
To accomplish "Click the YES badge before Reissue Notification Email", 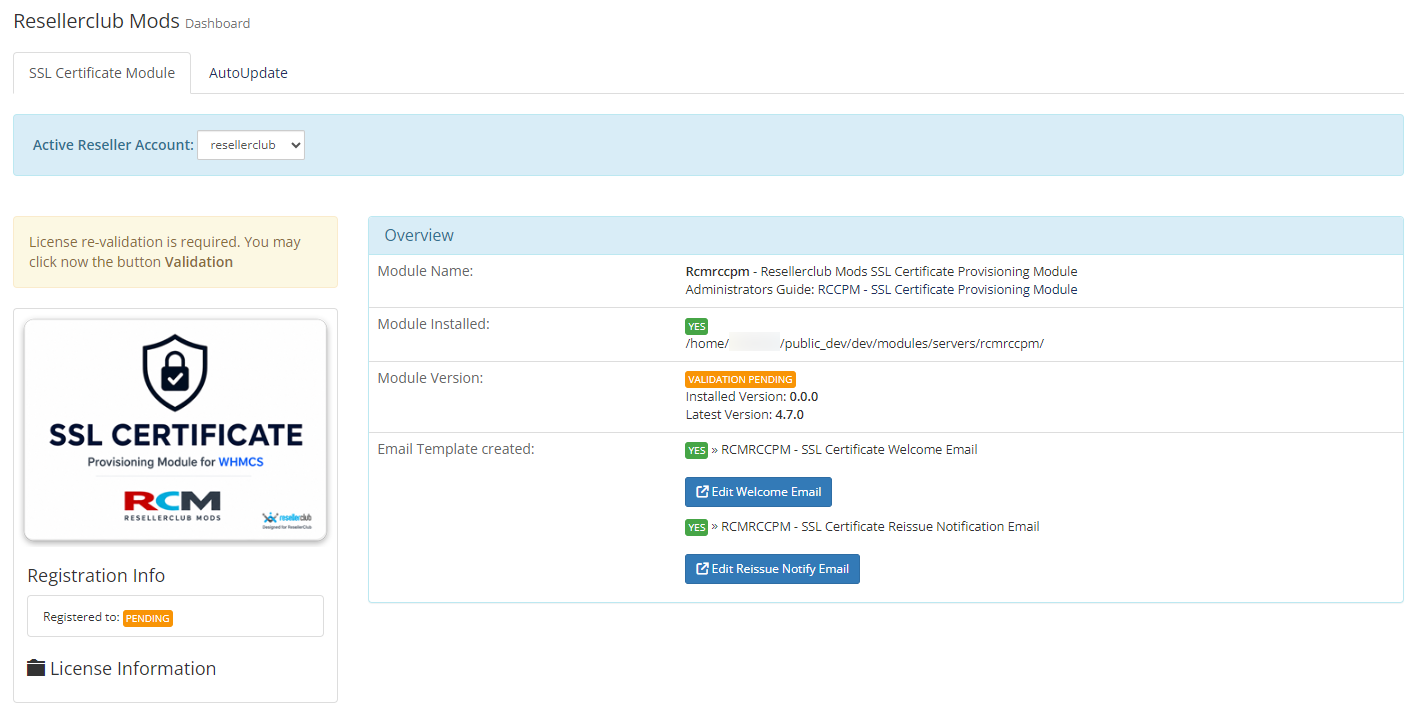I will coord(696,527).
